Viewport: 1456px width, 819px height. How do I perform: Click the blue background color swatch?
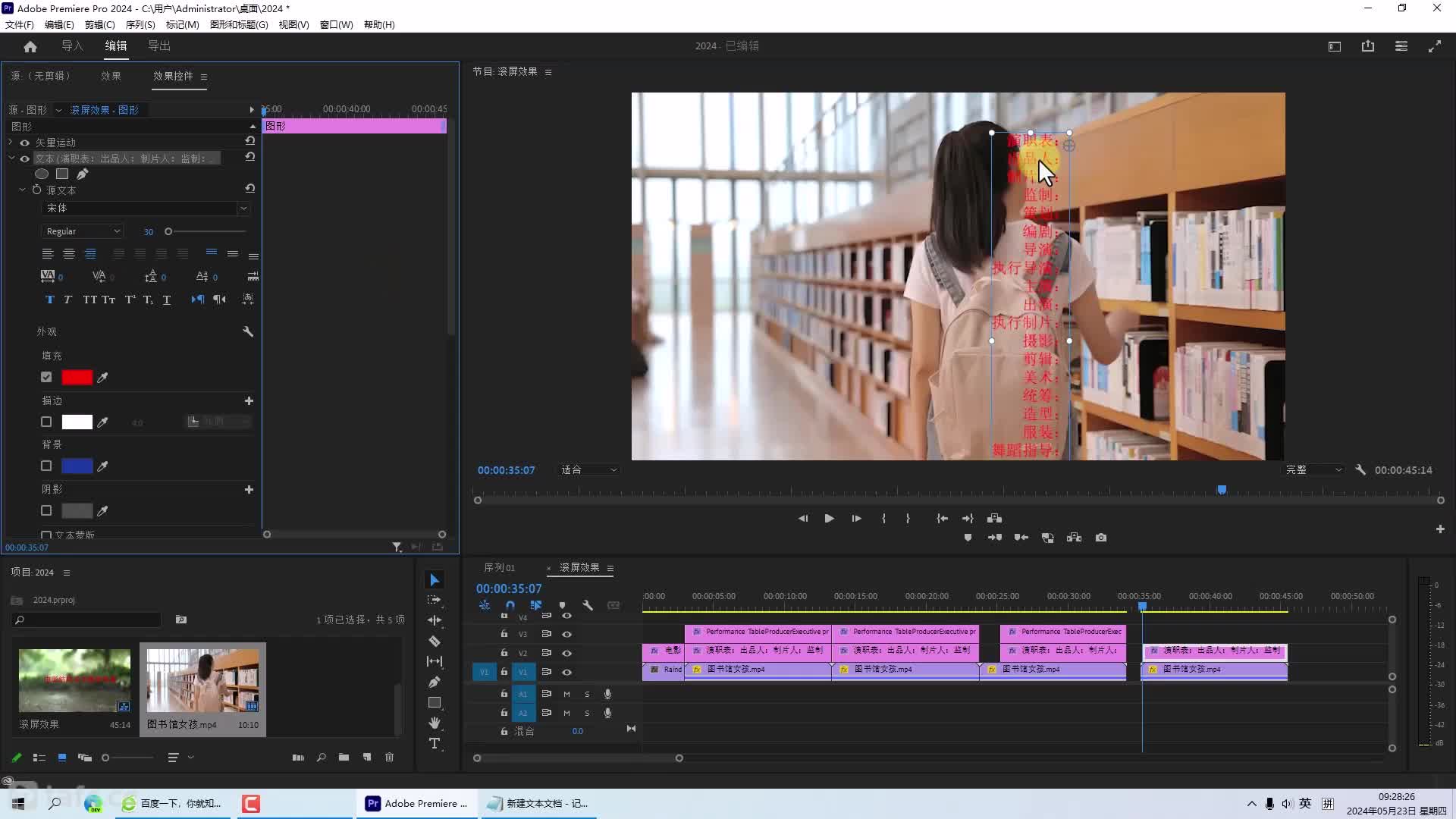[x=77, y=466]
